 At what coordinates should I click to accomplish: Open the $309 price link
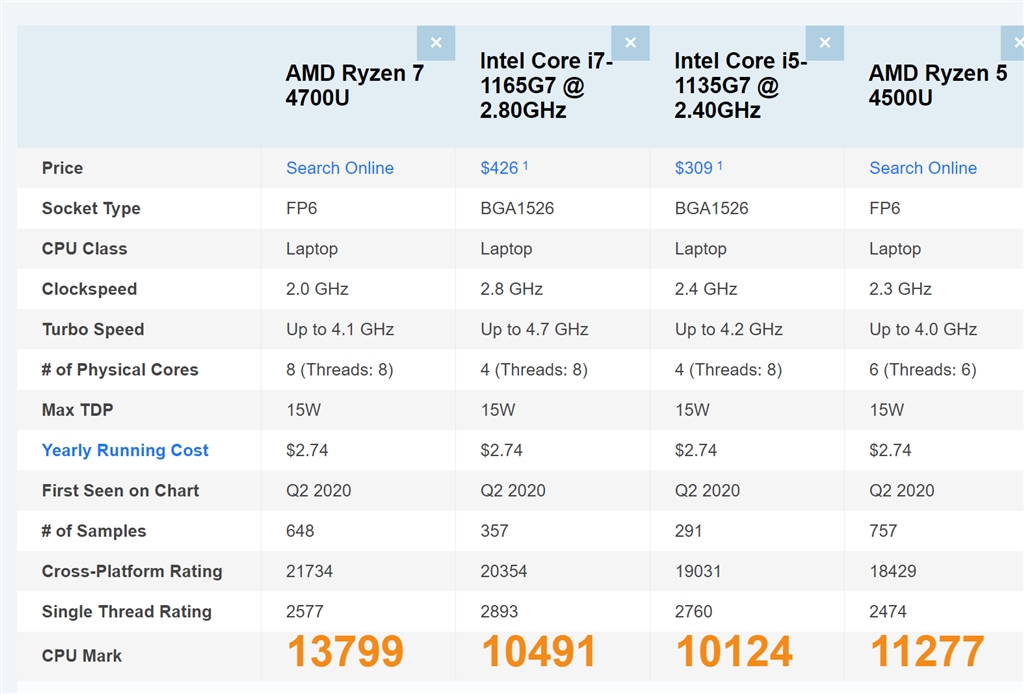pyautogui.click(x=694, y=168)
